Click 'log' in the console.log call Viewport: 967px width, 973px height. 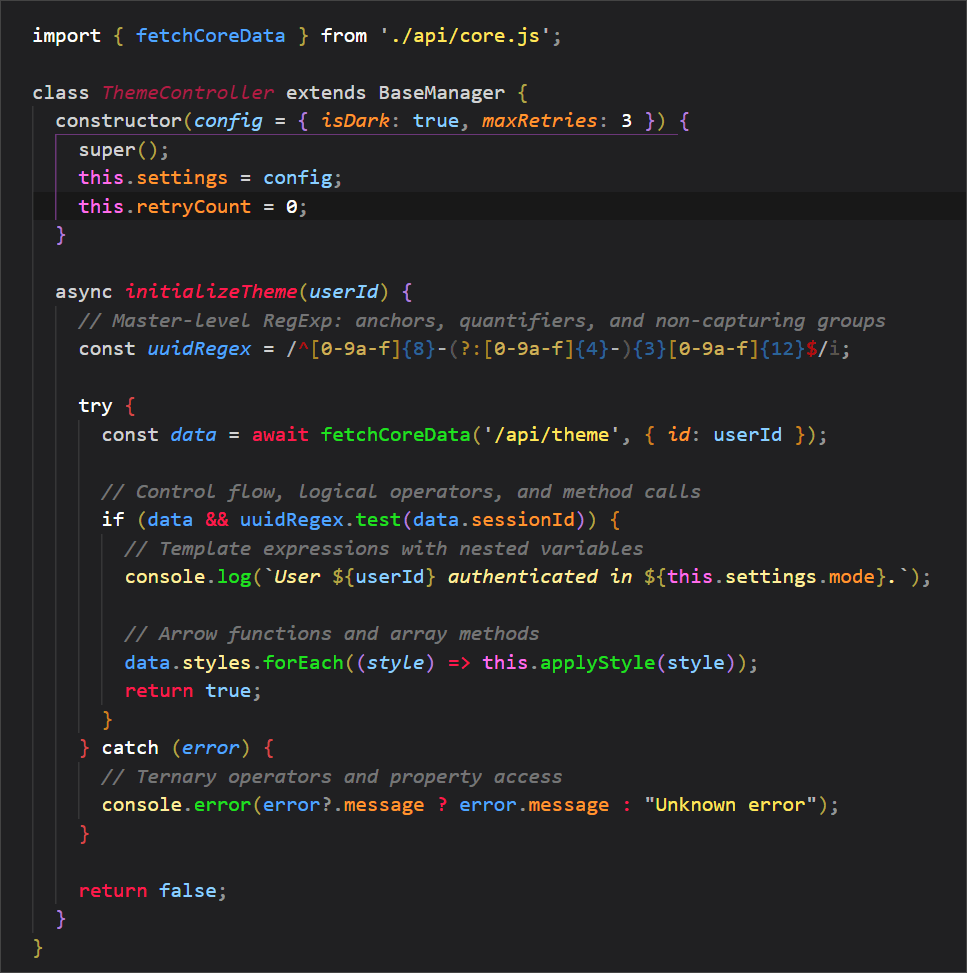coord(234,576)
